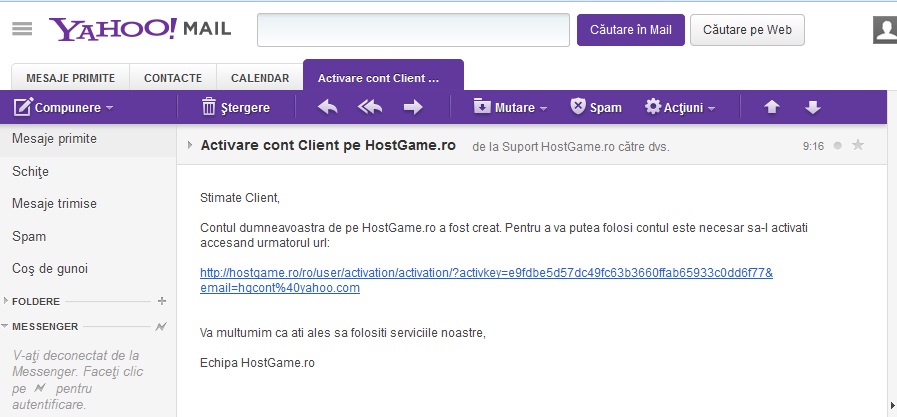Click the subject Activare cont Client pe HostGame.ro
This screenshot has width=897, height=417.
coord(328,145)
